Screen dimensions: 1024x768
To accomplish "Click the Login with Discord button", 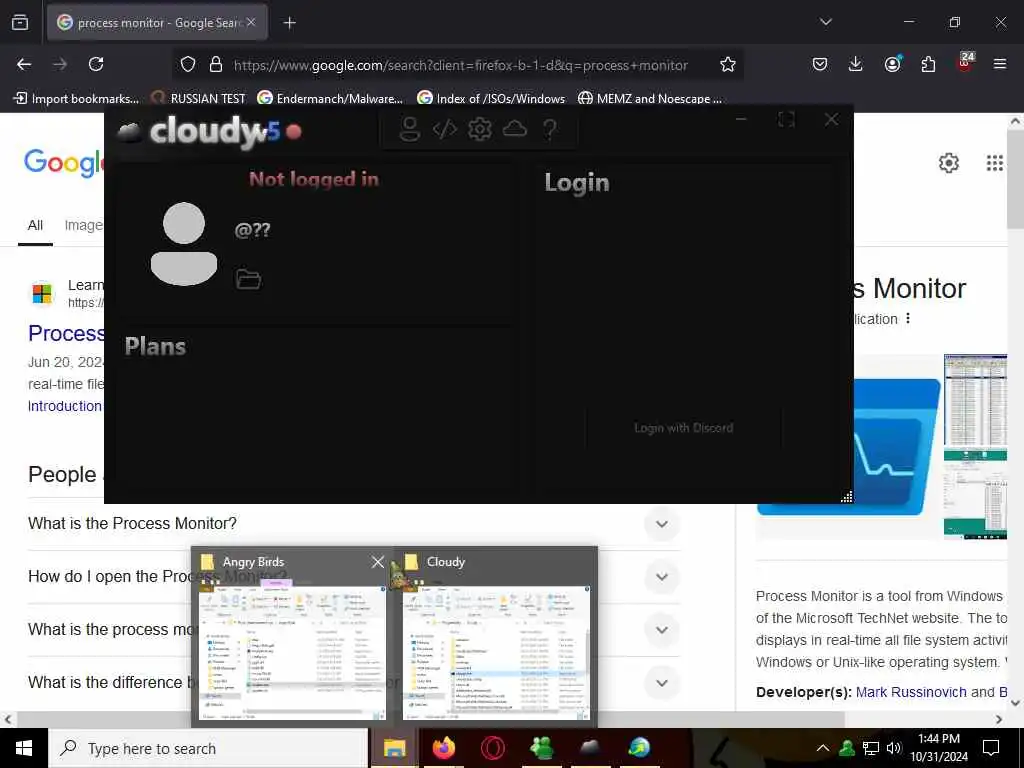I will pos(683,428).
